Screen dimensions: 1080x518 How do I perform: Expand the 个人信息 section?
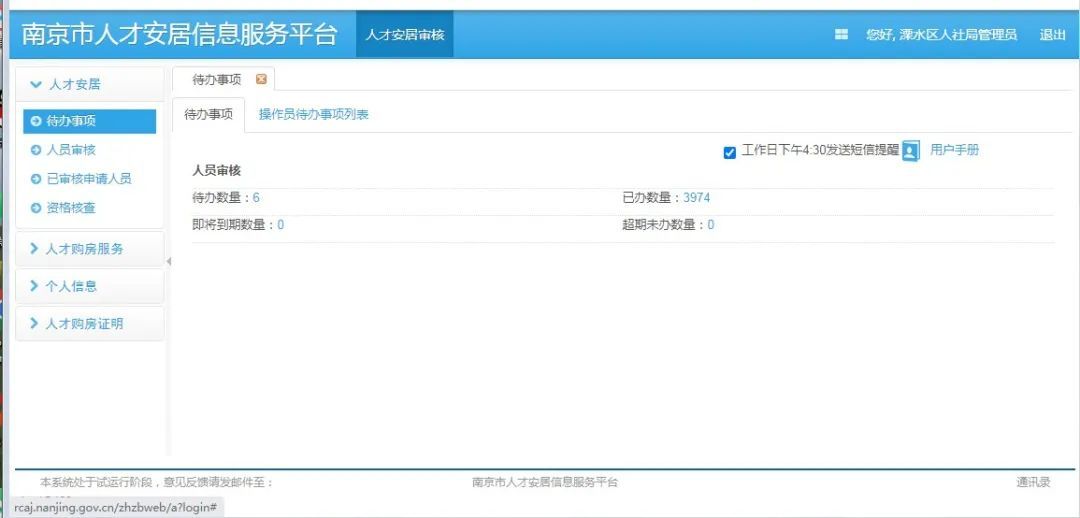pyautogui.click(x=90, y=287)
